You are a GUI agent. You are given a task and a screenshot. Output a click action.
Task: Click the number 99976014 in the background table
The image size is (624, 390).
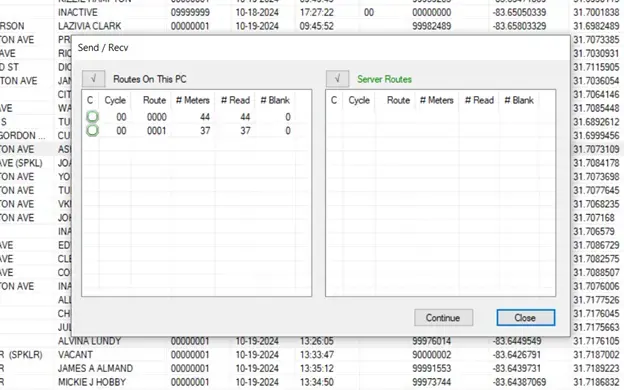pyautogui.click(x=432, y=341)
